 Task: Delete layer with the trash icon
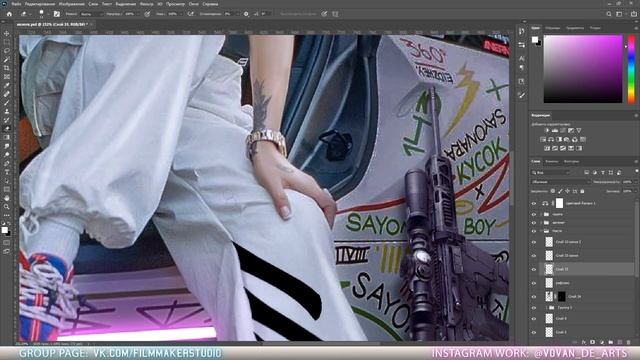[629, 342]
